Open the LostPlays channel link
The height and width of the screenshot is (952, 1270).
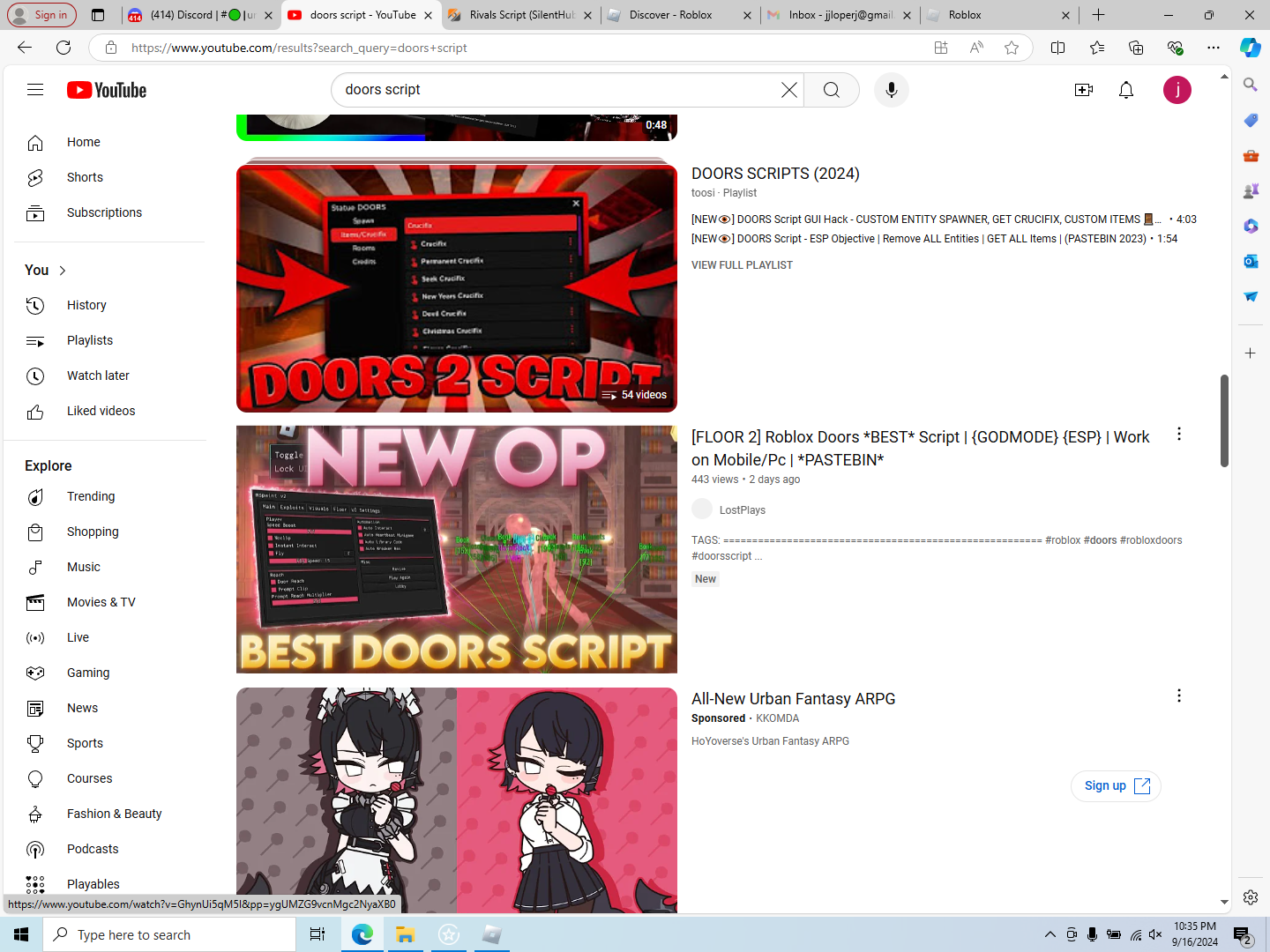743,510
